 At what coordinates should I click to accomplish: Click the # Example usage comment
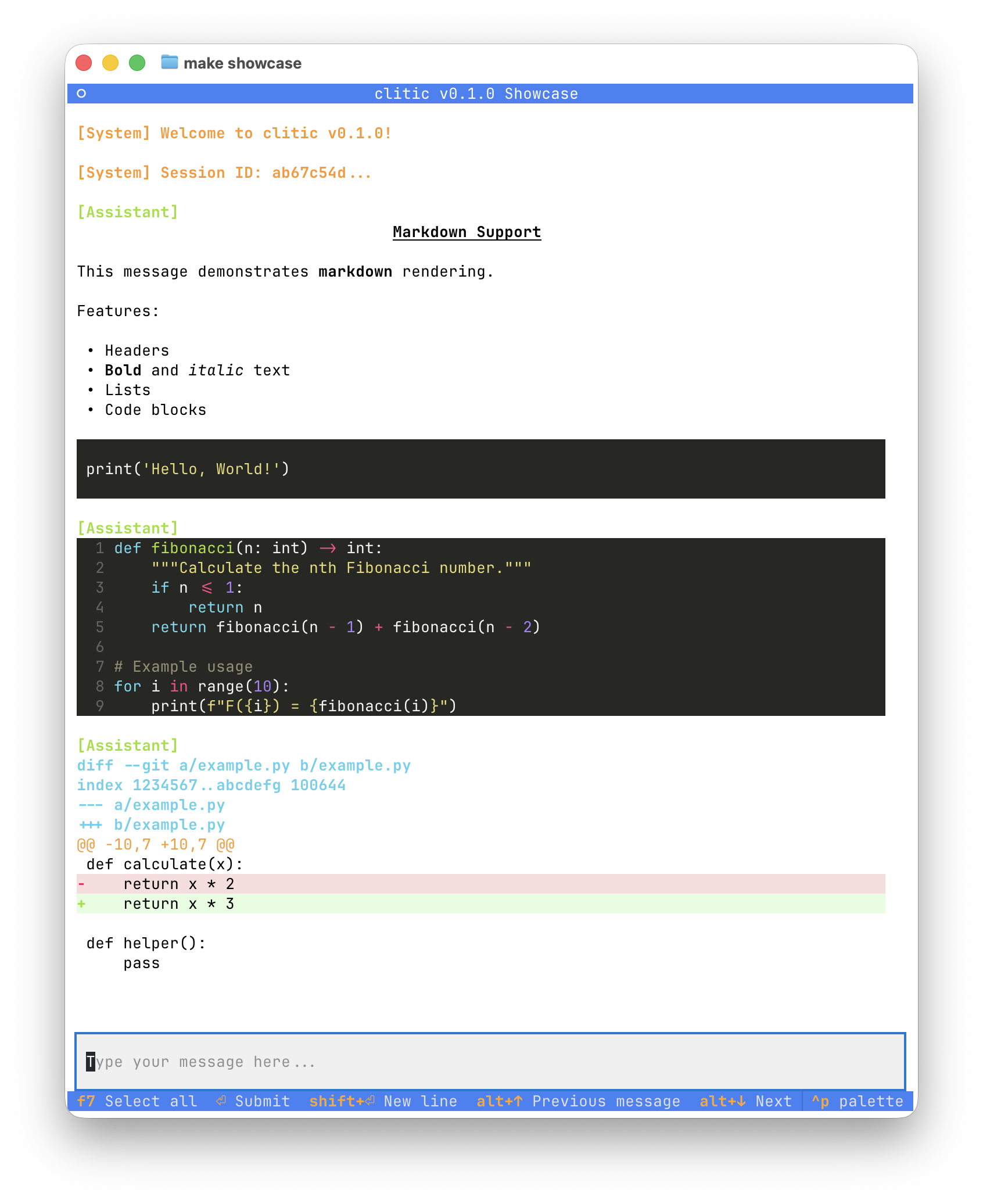pyautogui.click(x=184, y=666)
